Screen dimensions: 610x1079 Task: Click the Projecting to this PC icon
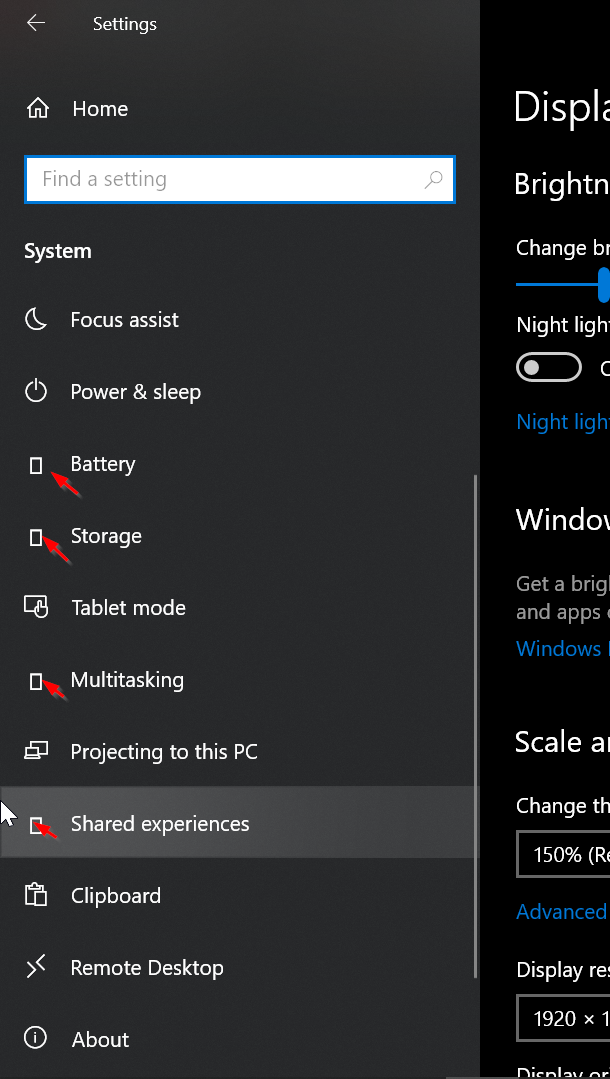(x=36, y=752)
